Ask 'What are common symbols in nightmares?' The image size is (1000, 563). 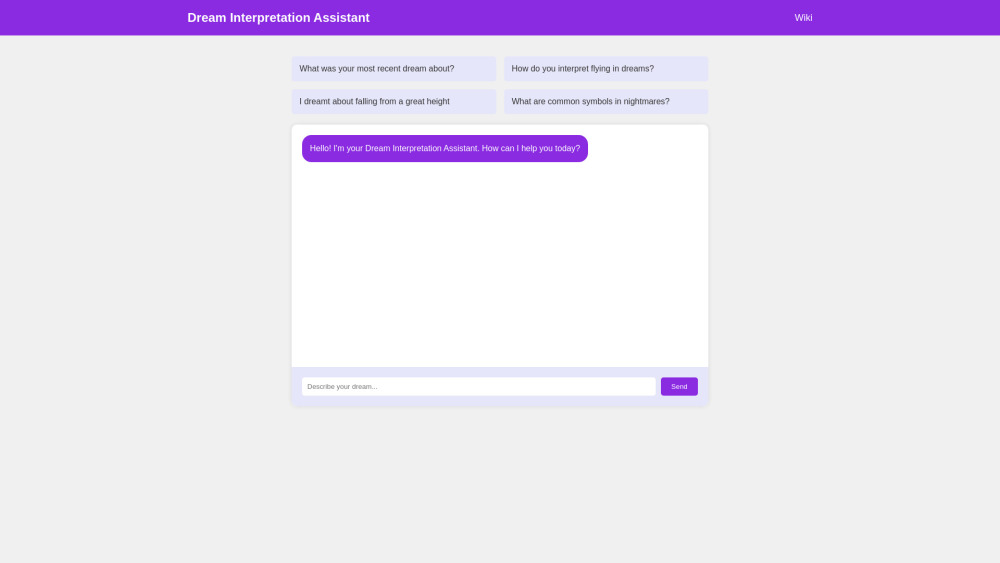605,101
